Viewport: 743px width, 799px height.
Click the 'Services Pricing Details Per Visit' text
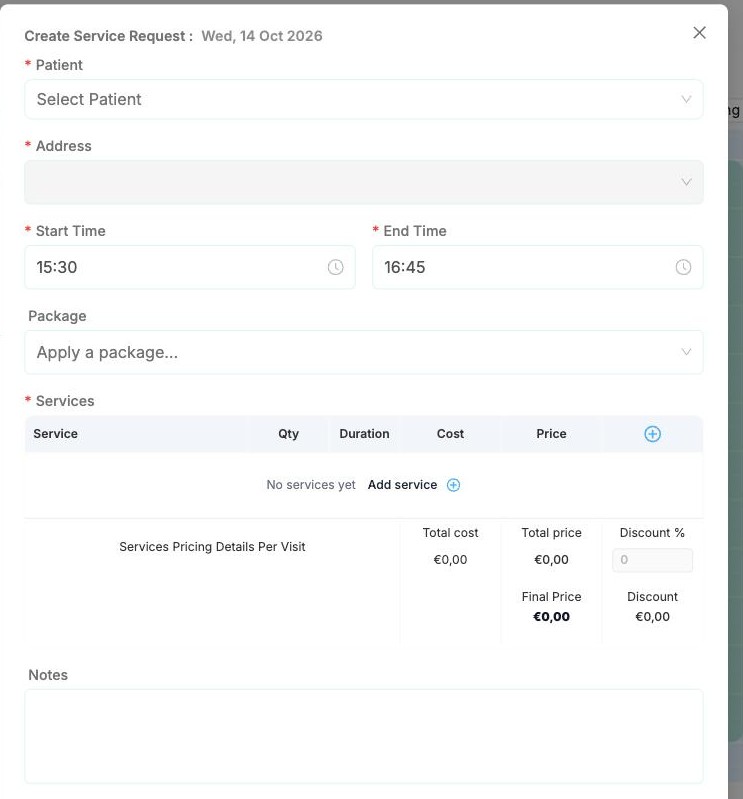(x=212, y=547)
